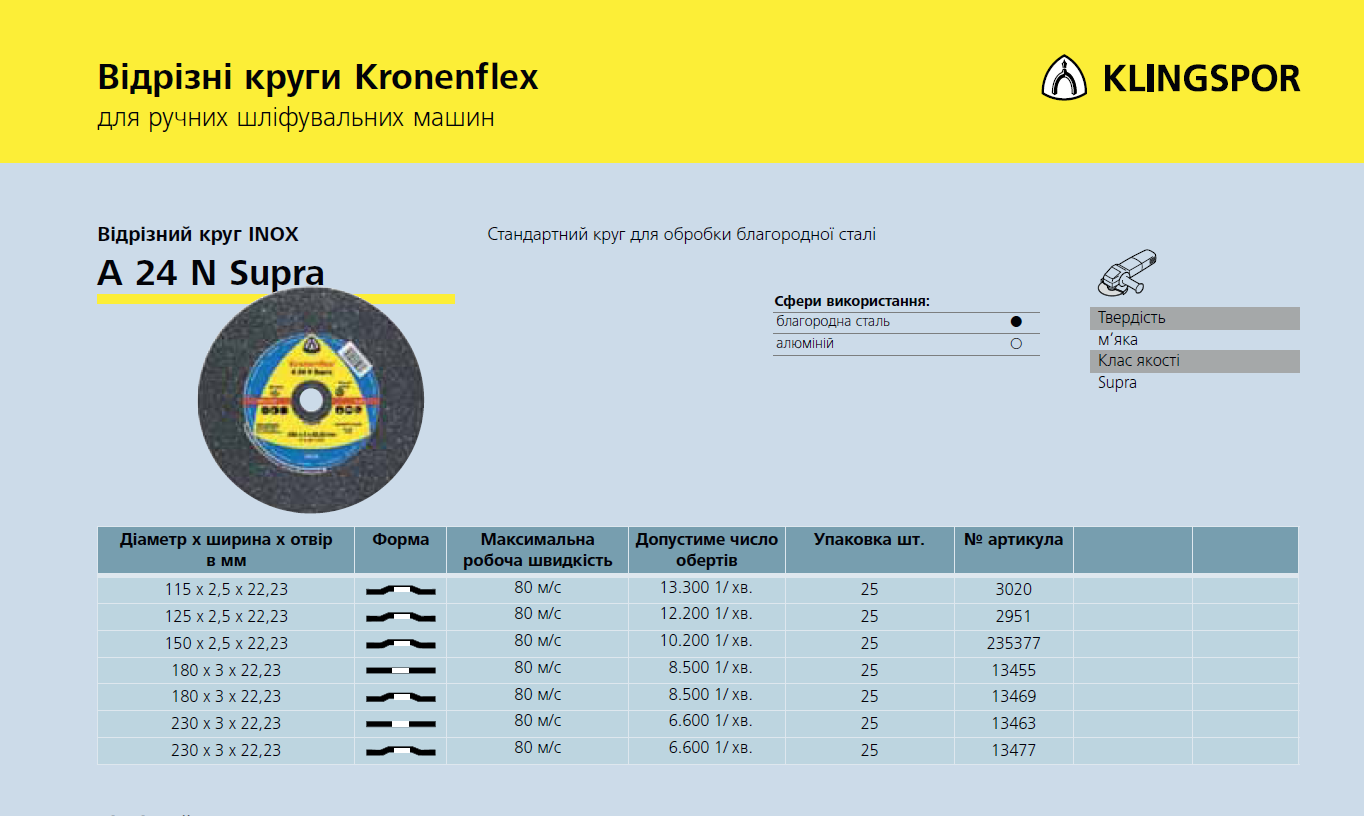Click the rotation value 13.300 1/хв.
Viewport: 1364px width, 816px height.
click(706, 587)
